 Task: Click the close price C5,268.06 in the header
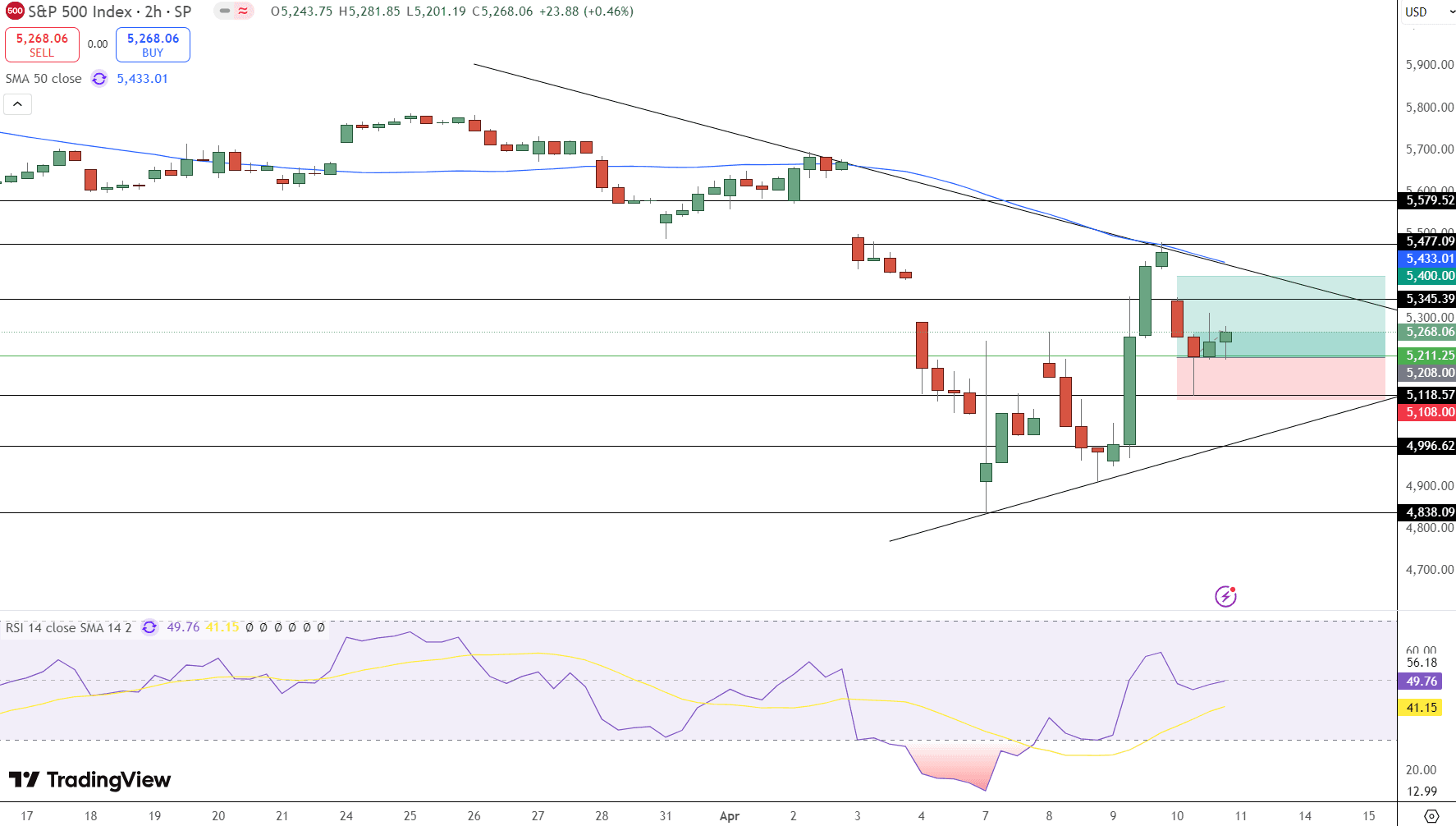[x=502, y=11]
